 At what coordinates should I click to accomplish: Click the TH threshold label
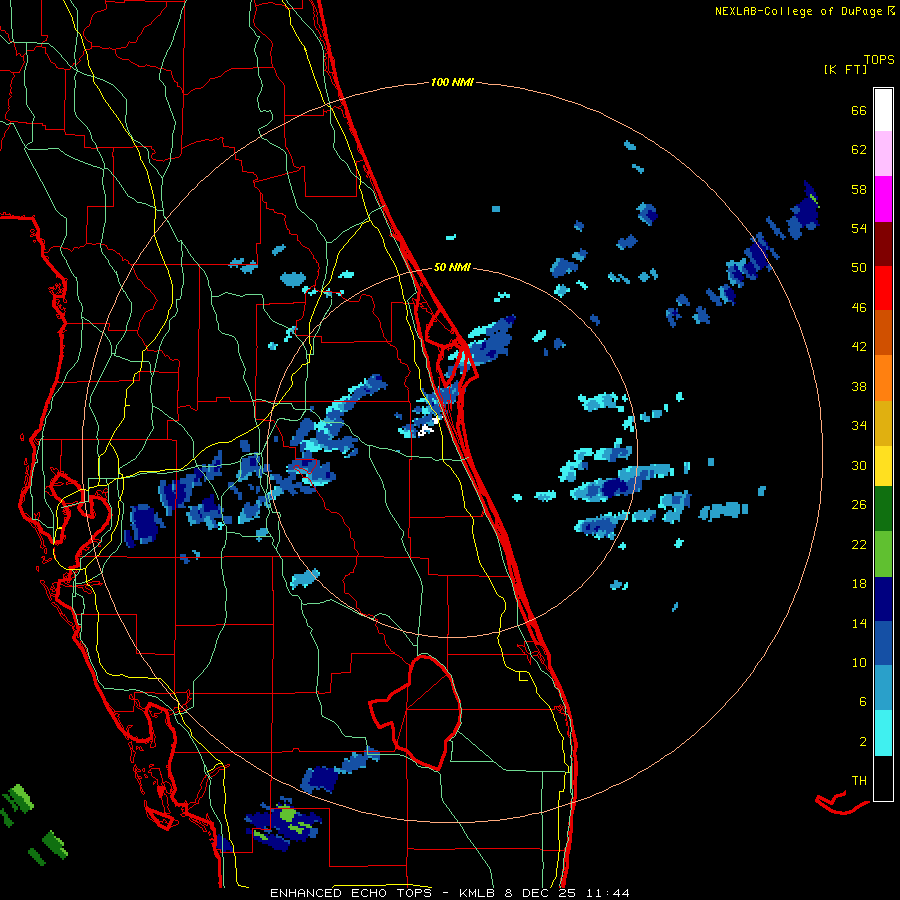[859, 780]
